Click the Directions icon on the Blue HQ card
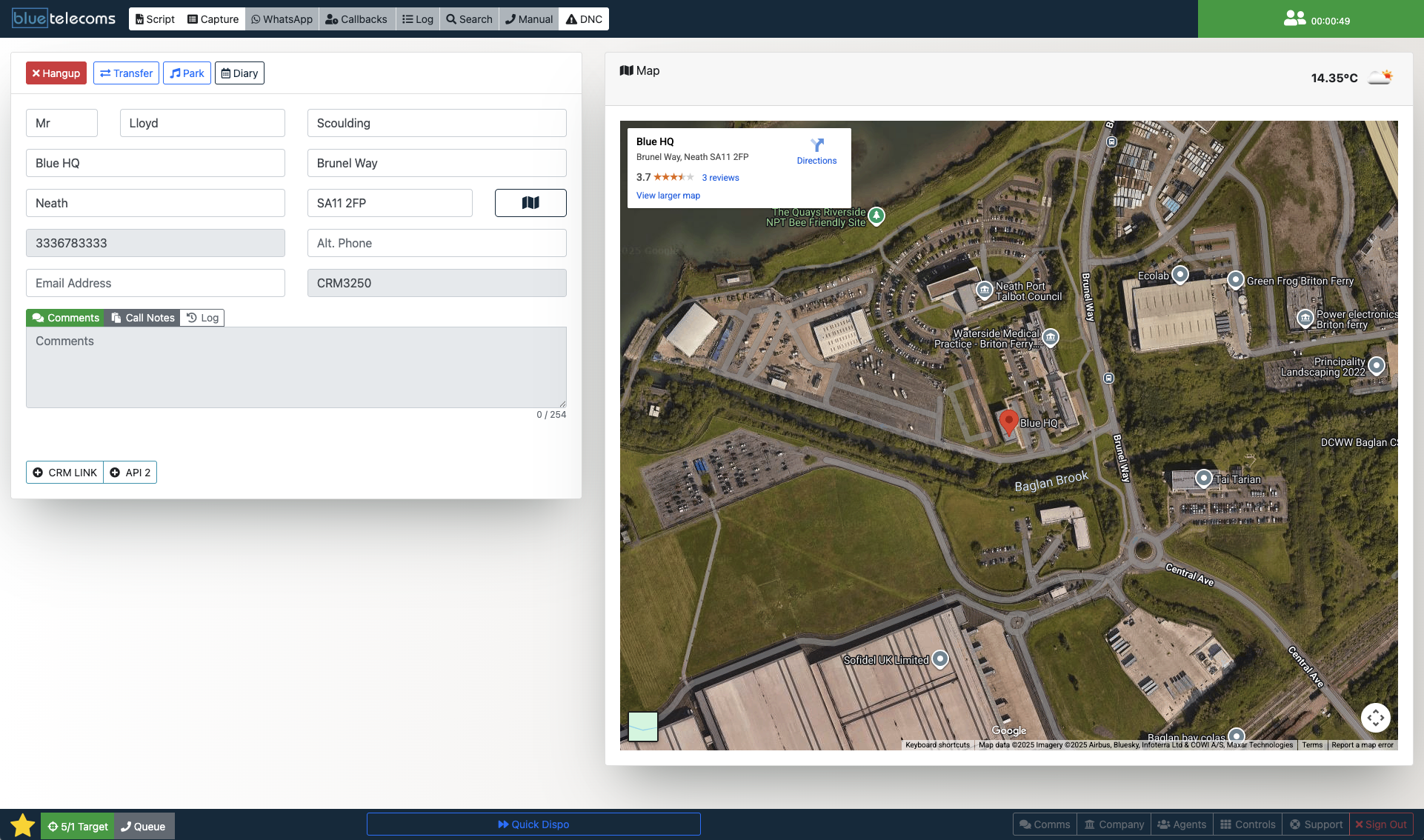Screen dimensions: 1424x840 click(x=816, y=145)
